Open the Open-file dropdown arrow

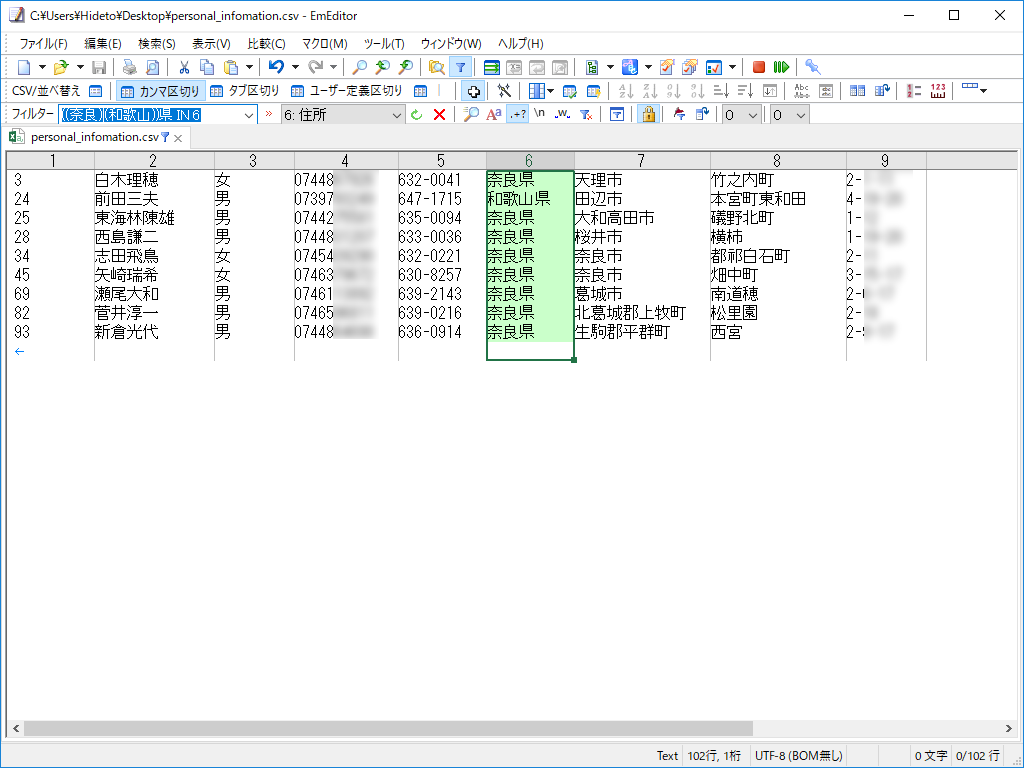pos(80,66)
